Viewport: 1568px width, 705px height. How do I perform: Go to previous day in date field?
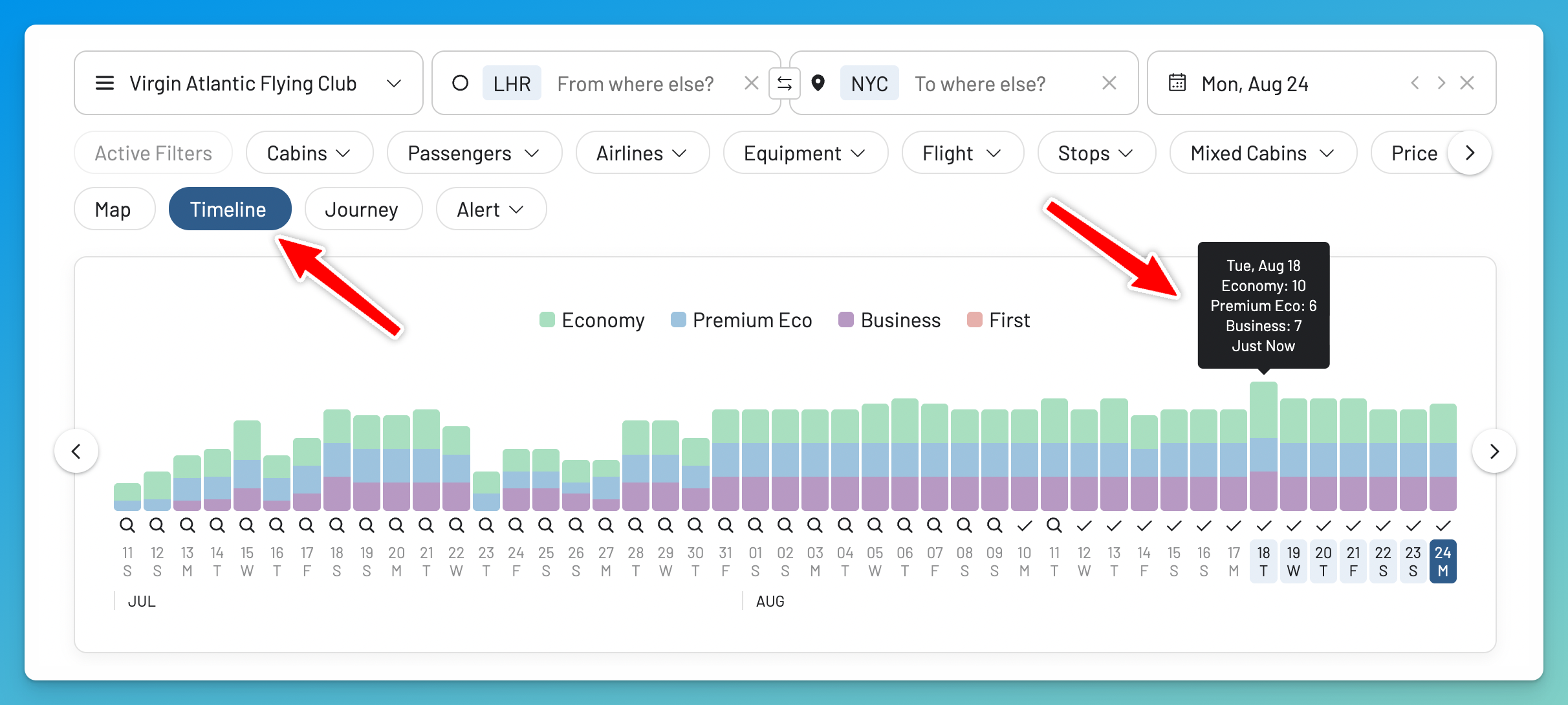coord(1415,83)
